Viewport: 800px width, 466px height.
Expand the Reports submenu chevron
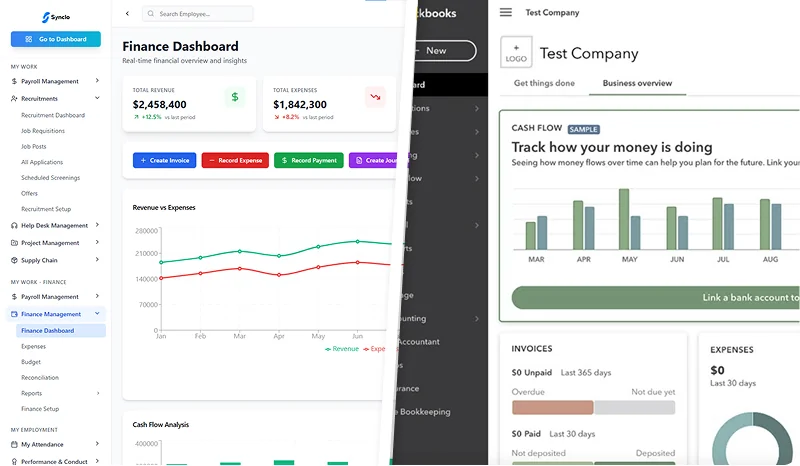(98, 393)
